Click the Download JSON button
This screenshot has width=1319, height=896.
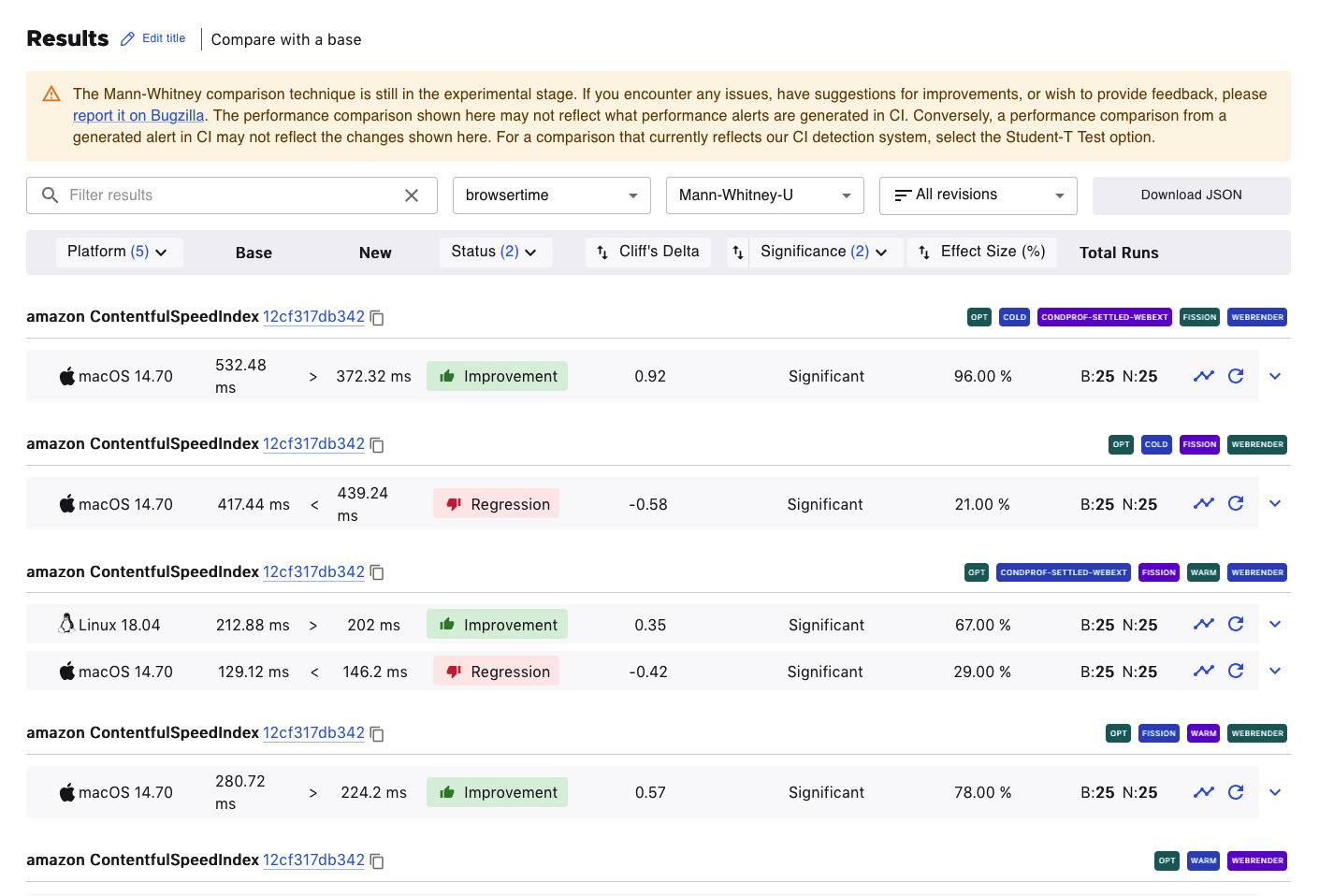[1191, 195]
